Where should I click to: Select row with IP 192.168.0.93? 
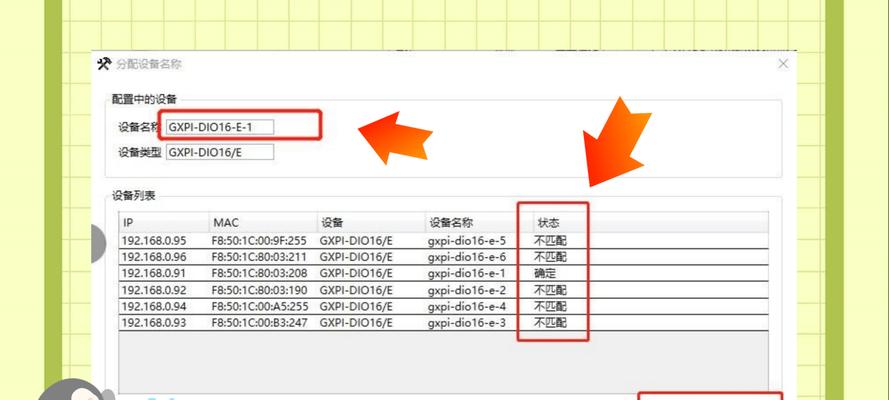pos(444,323)
